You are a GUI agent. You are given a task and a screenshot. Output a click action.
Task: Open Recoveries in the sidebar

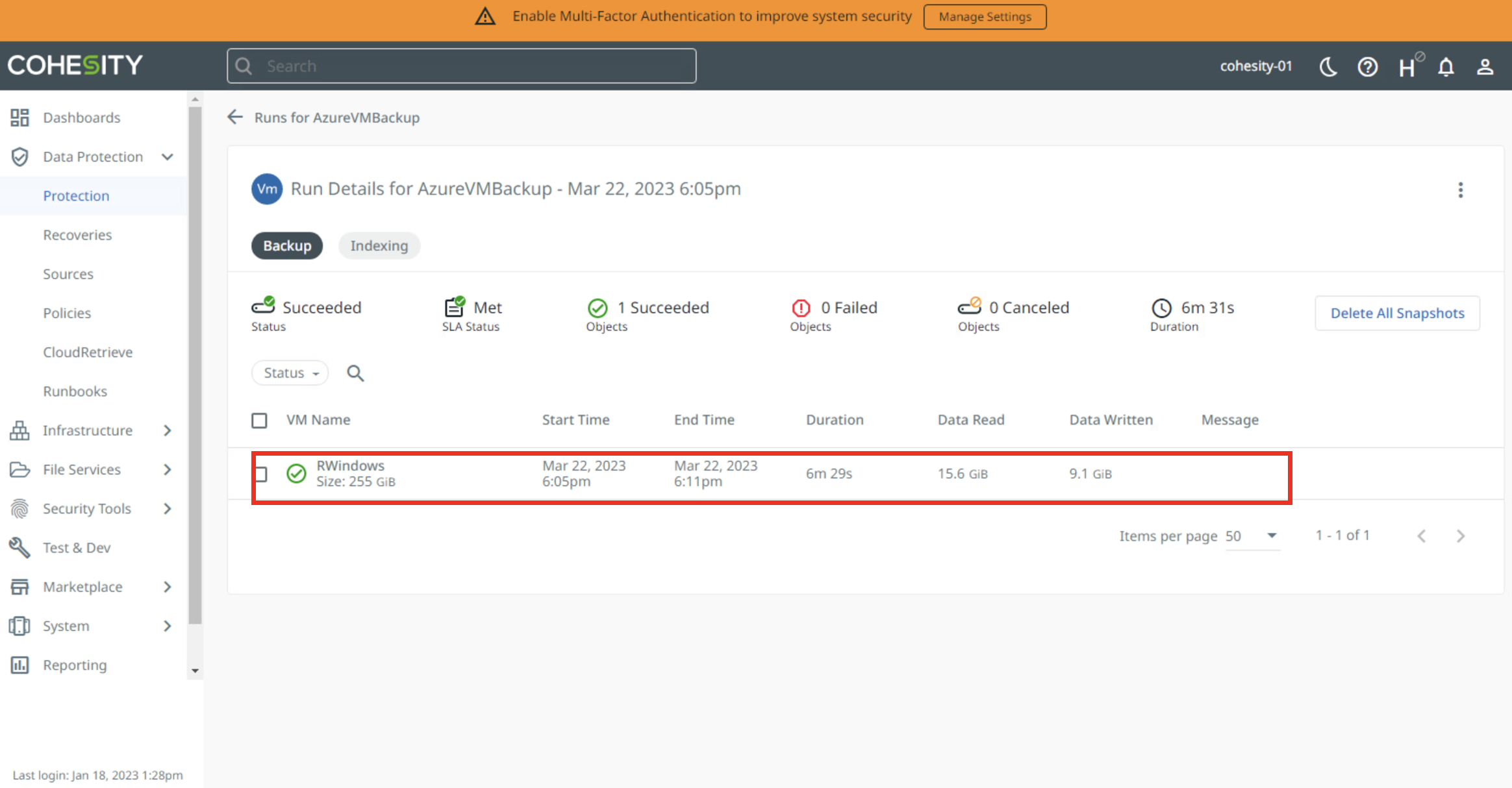(77, 235)
